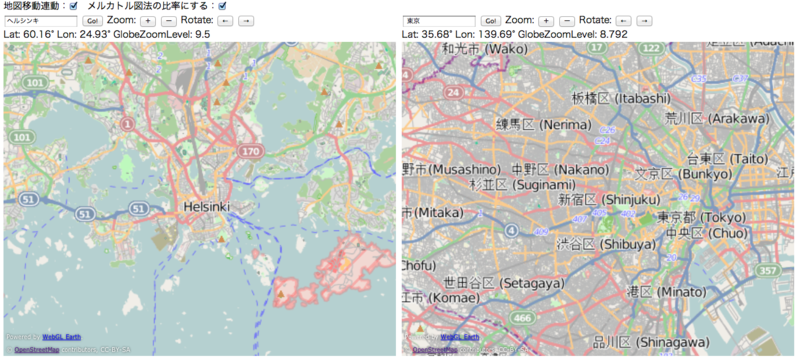Focus the 東京 search field

click(439, 21)
